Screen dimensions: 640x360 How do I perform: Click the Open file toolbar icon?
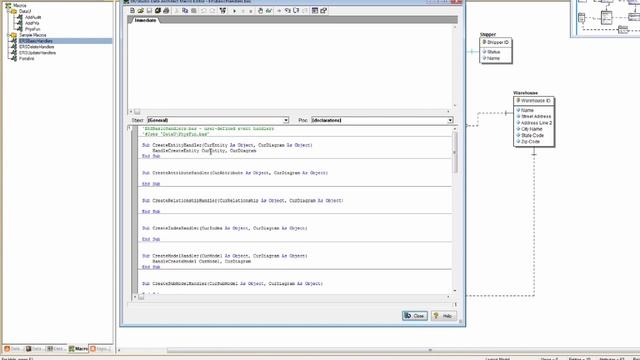coord(141,11)
